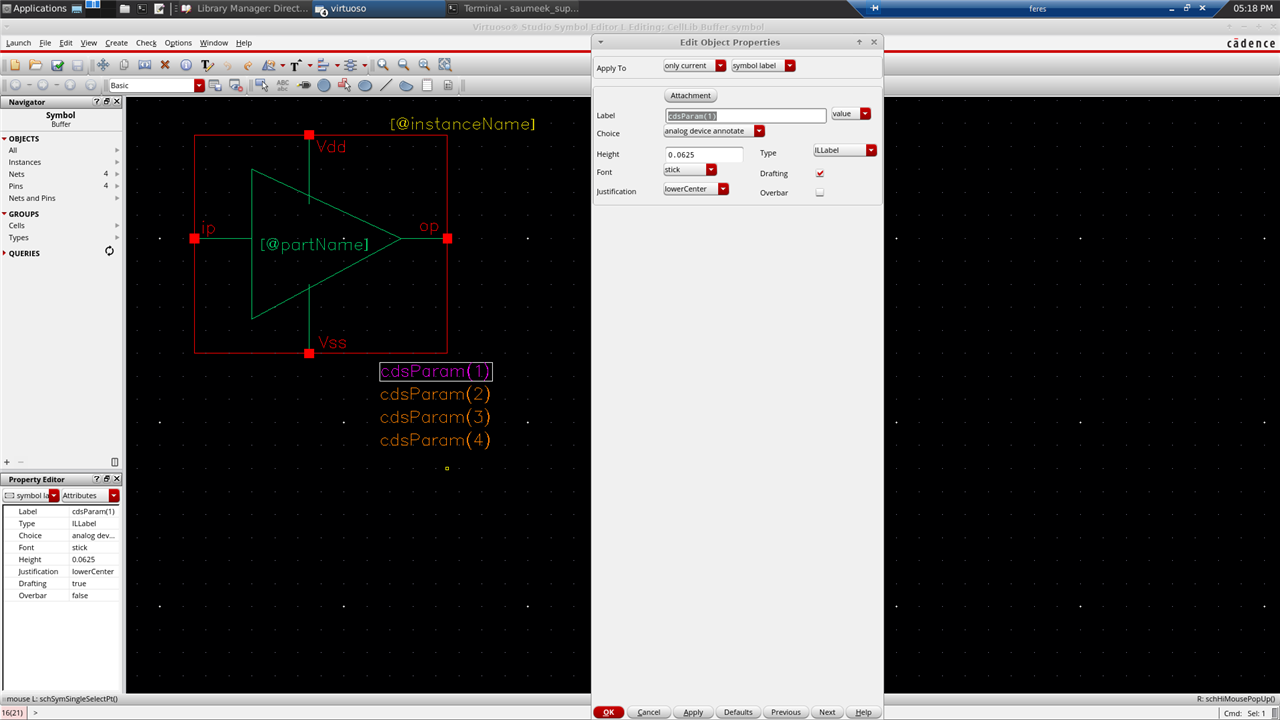
Task: Open the Applications menu in the system panel
Action: [x=34, y=8]
